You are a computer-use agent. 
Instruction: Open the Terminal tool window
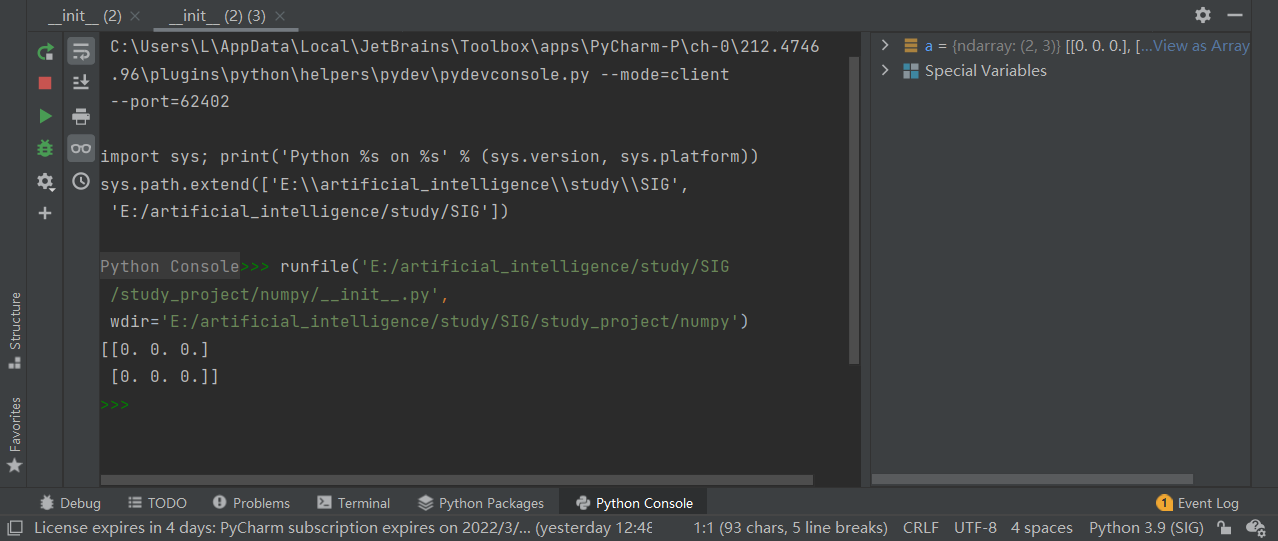point(354,503)
